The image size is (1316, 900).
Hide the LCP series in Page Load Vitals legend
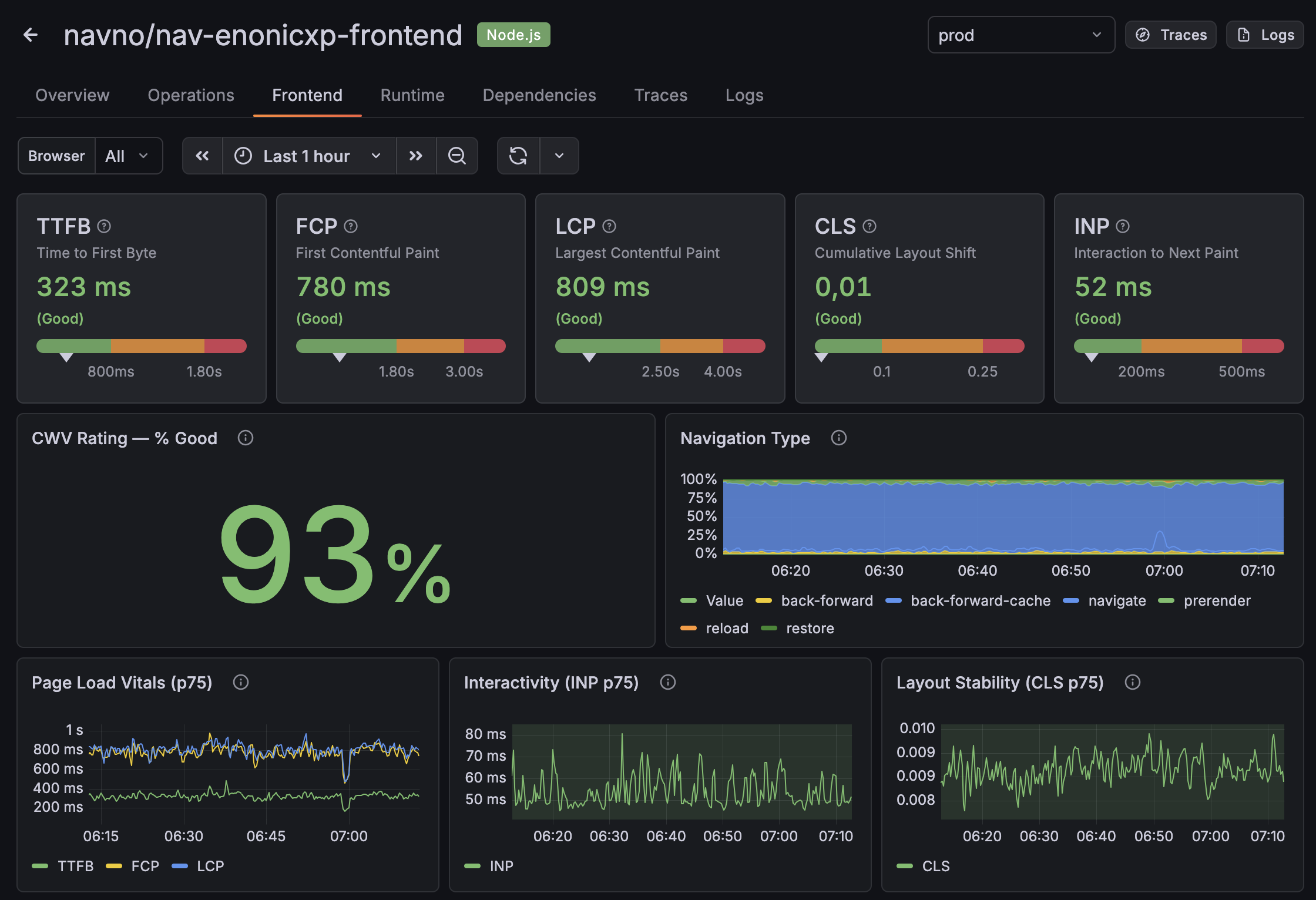210,866
